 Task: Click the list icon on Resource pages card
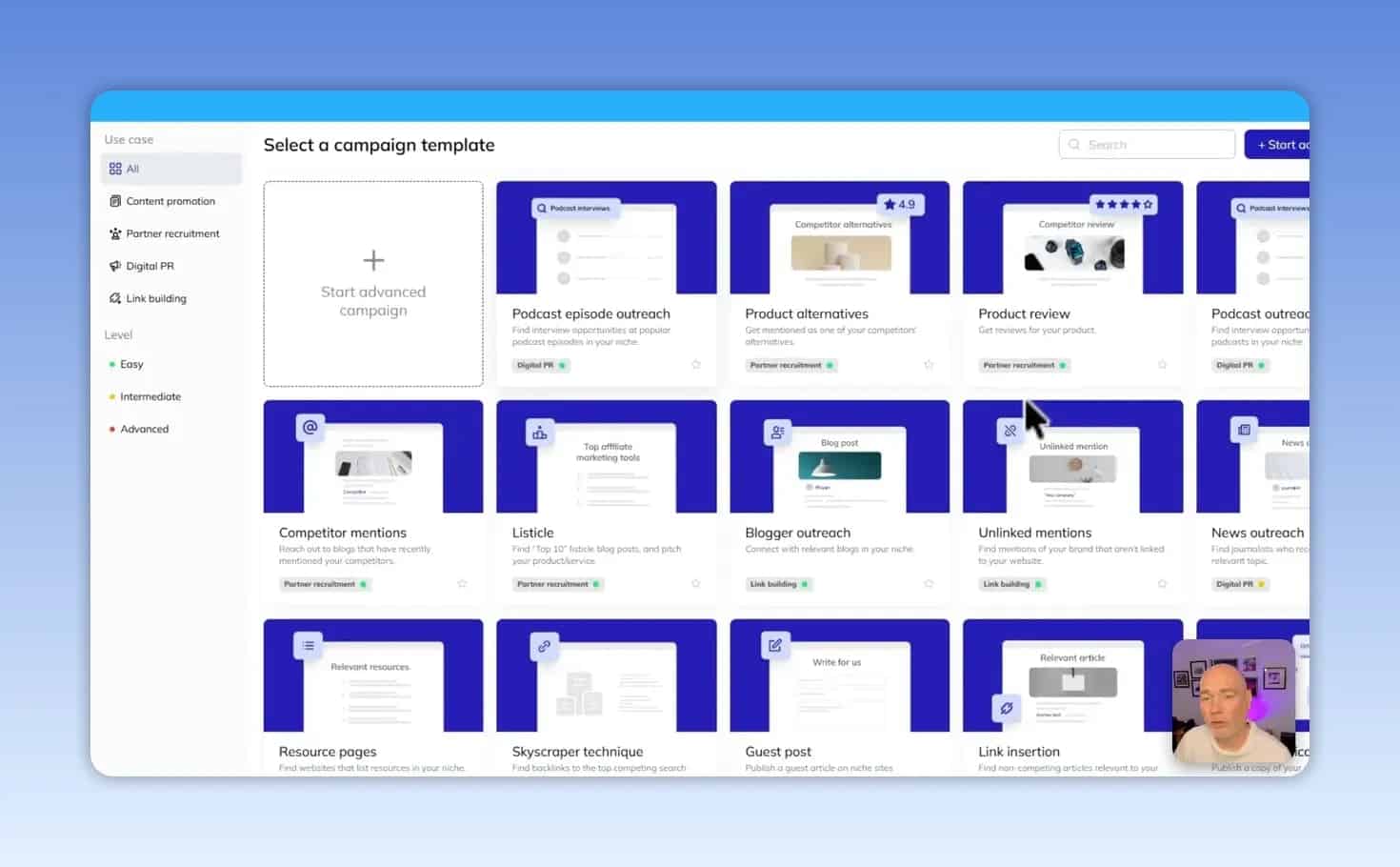pos(309,646)
